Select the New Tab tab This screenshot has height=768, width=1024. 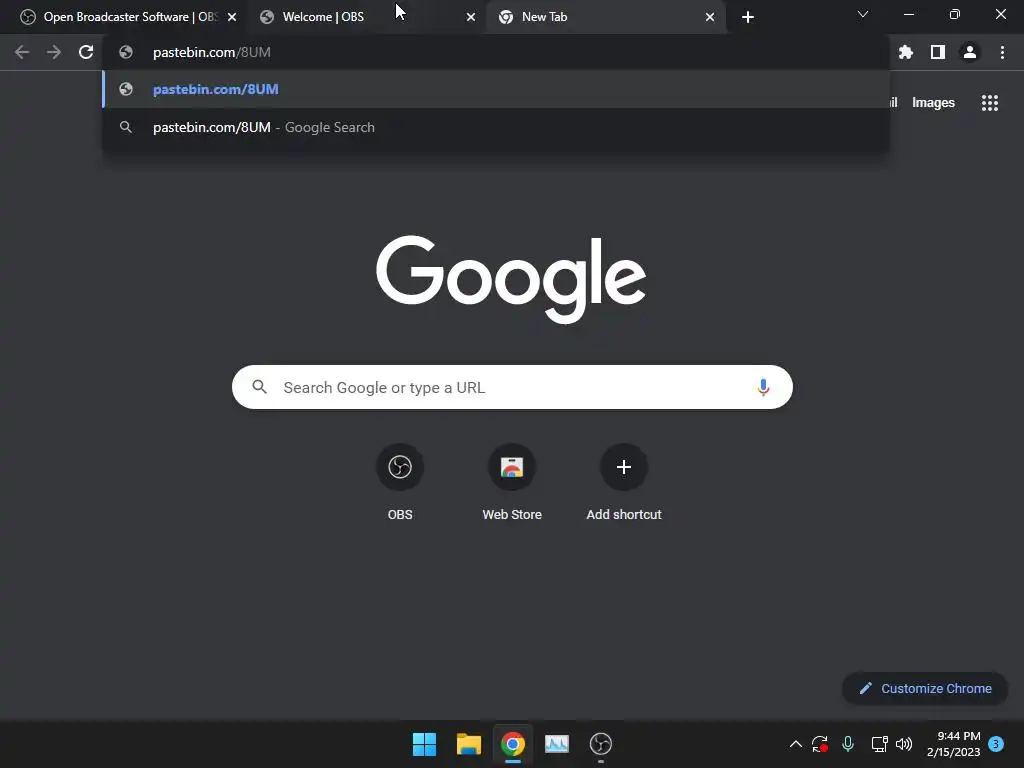[605, 17]
